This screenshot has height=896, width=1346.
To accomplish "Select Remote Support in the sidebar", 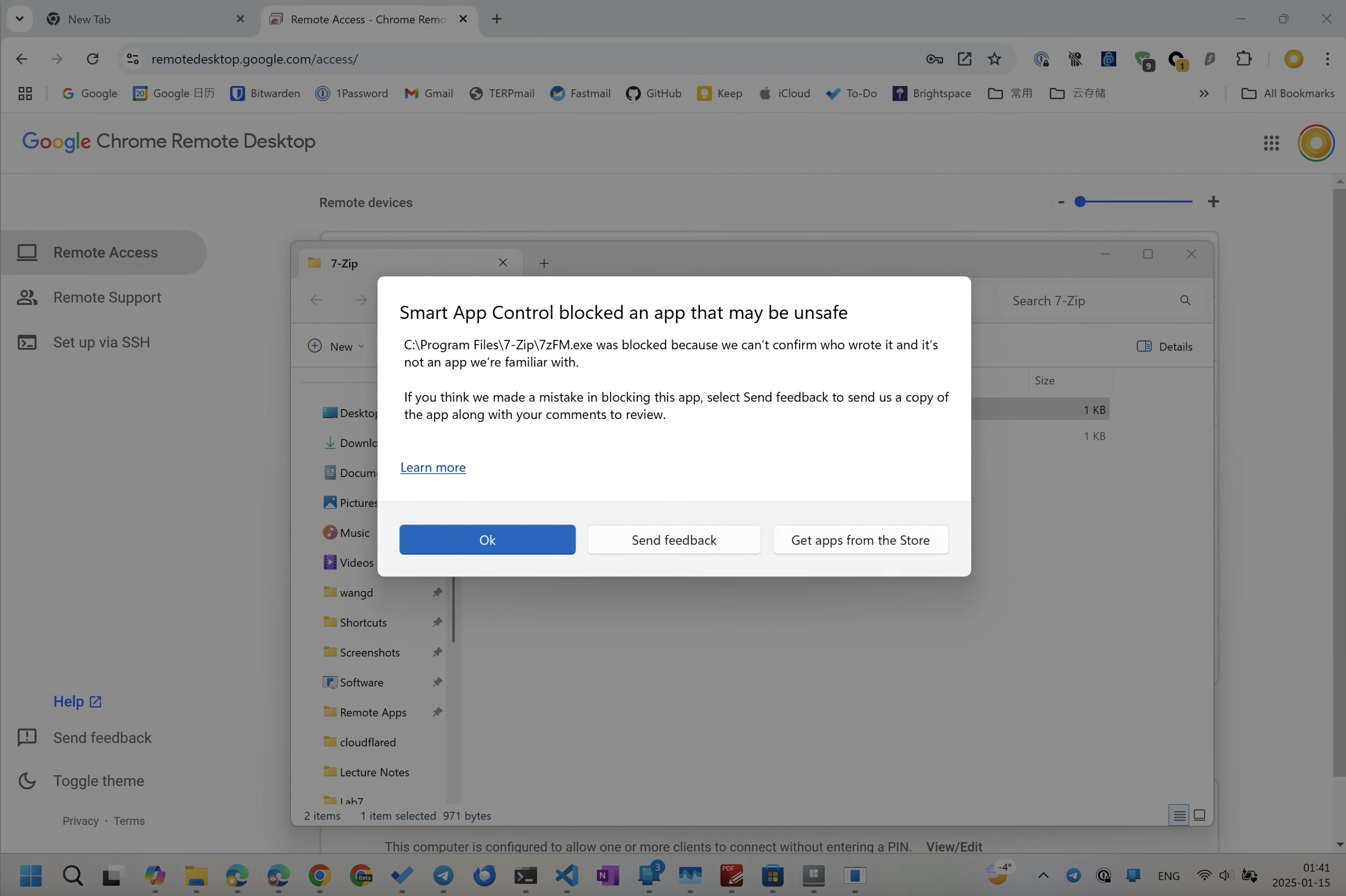I will point(107,297).
